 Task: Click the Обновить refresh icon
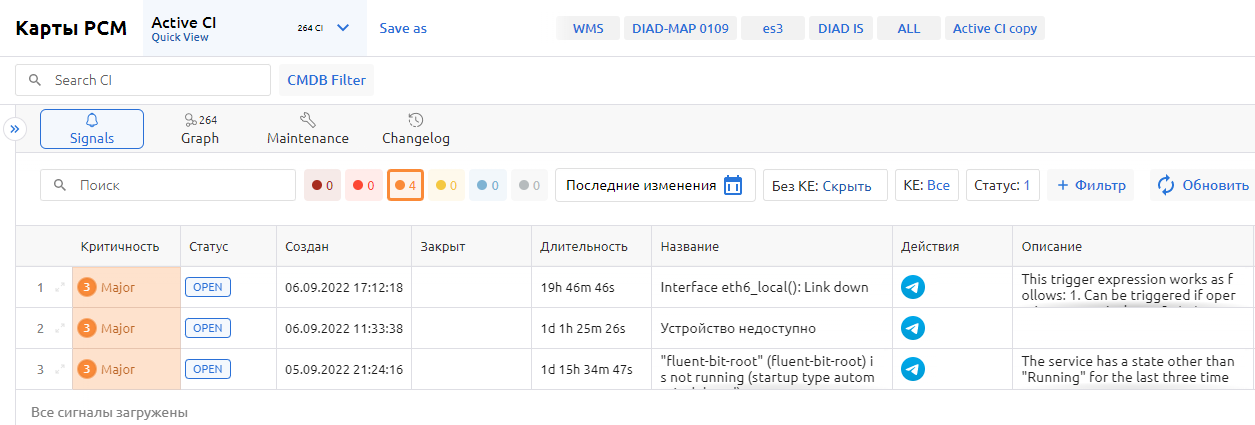tap(1165, 185)
